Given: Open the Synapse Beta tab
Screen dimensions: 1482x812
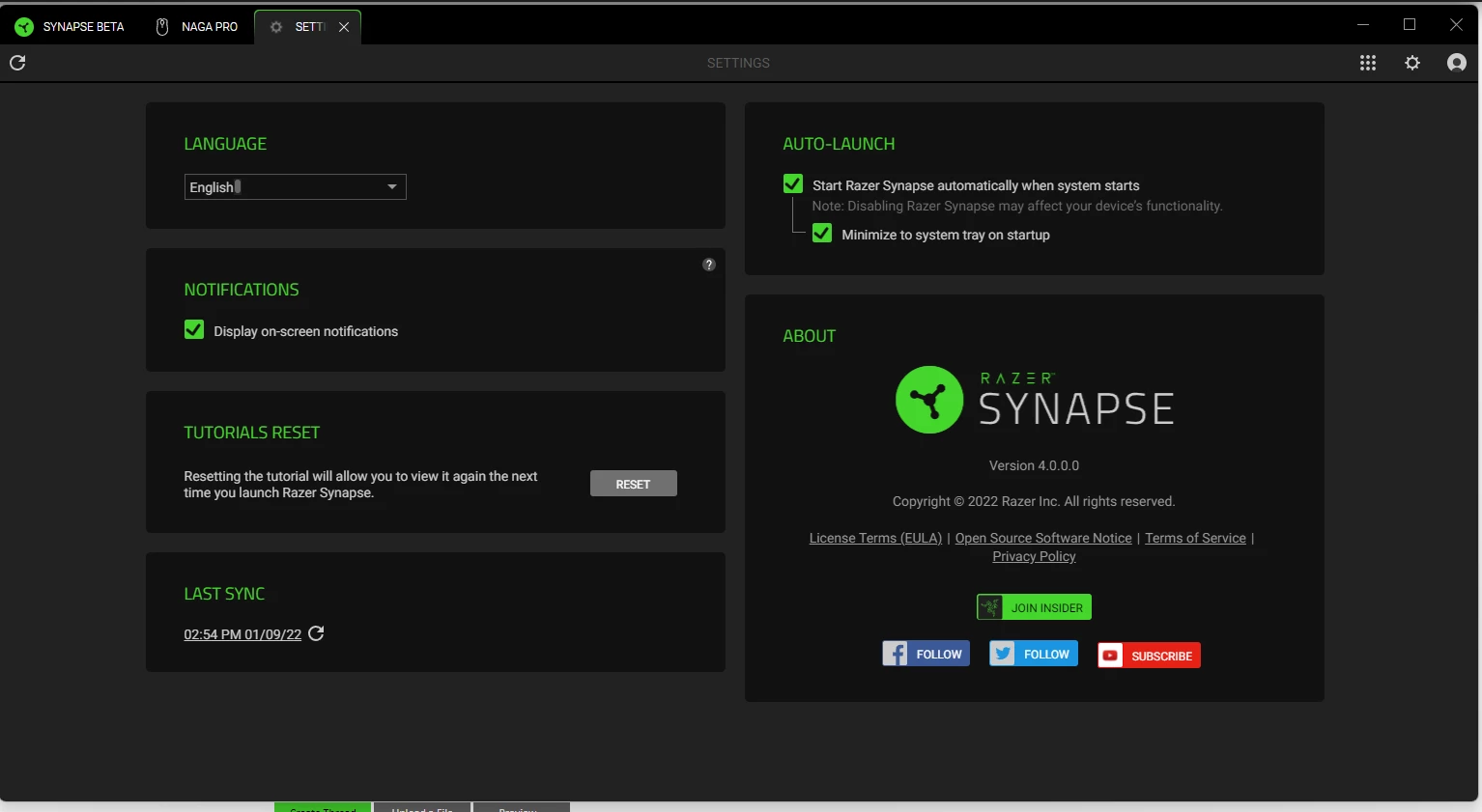Looking at the screenshot, I should click(70, 27).
